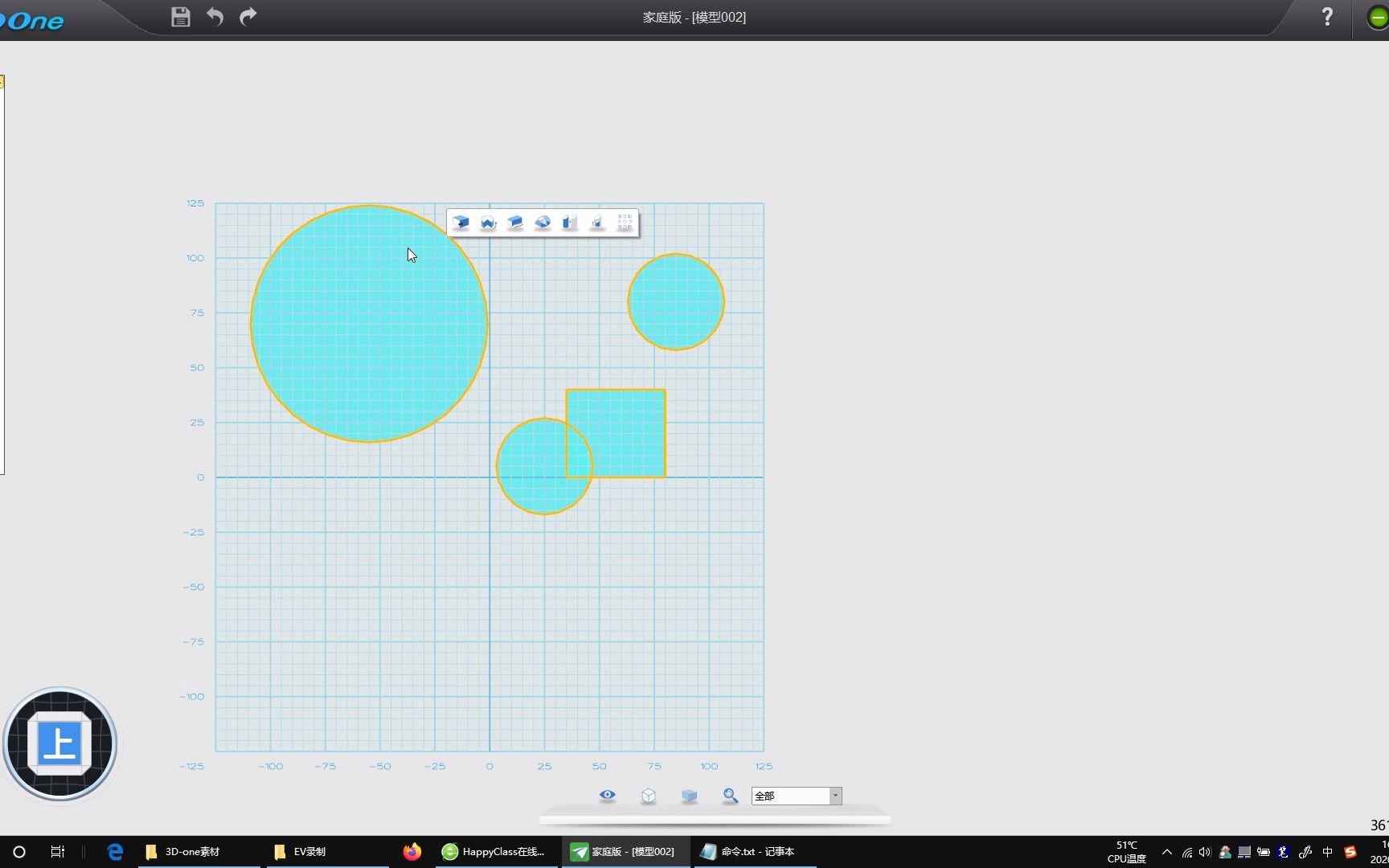Select the large circle sketch
Viewport: 1389px width, 868px height.
coord(369,324)
